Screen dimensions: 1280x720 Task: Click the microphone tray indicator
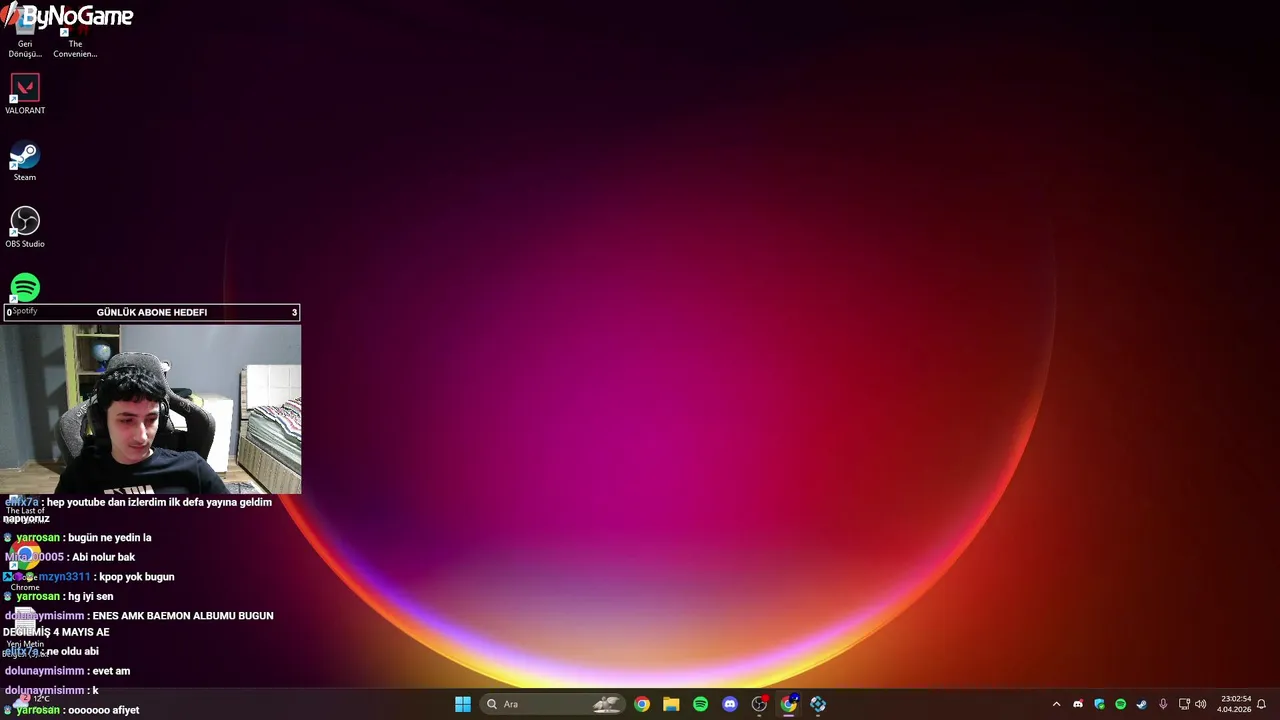tap(1163, 704)
